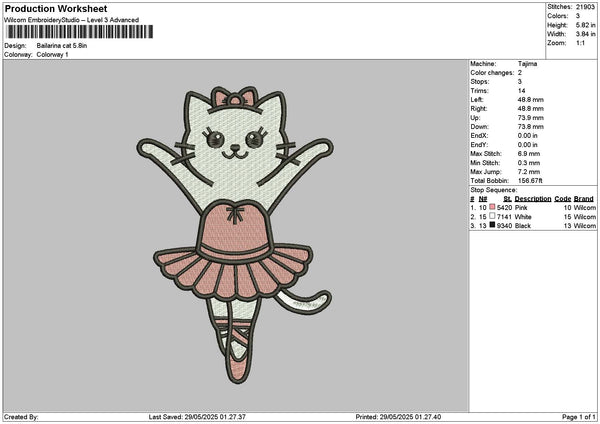
Task: Select the White 7141 color swatch
Action: click(x=492, y=217)
